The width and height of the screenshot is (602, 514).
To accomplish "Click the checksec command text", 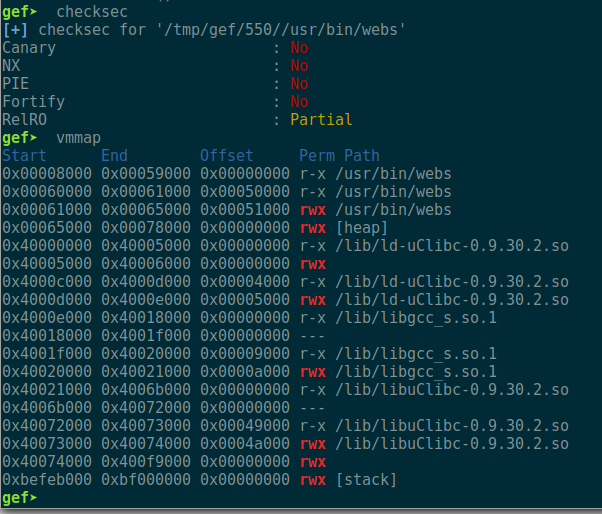I will click(x=92, y=12).
